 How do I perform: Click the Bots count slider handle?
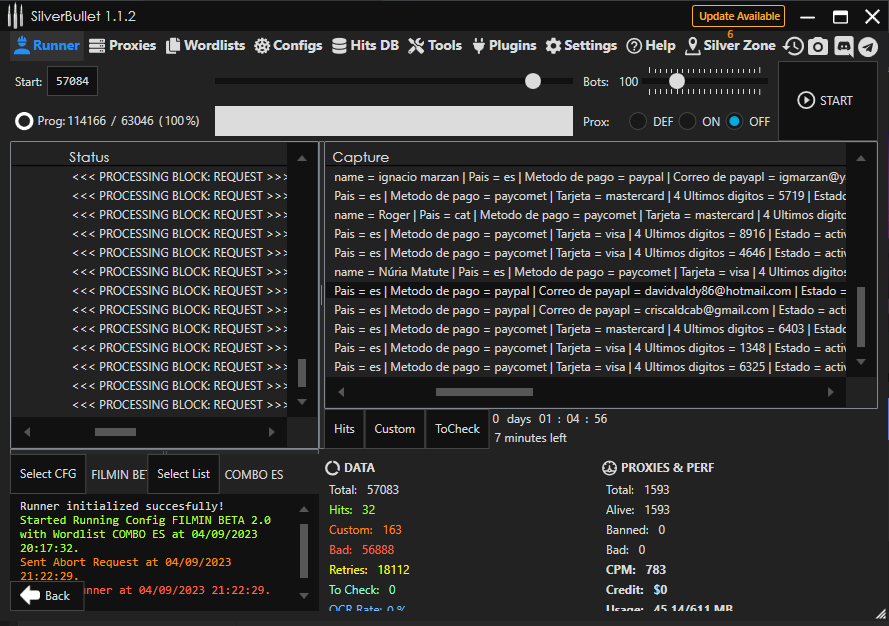click(x=676, y=81)
